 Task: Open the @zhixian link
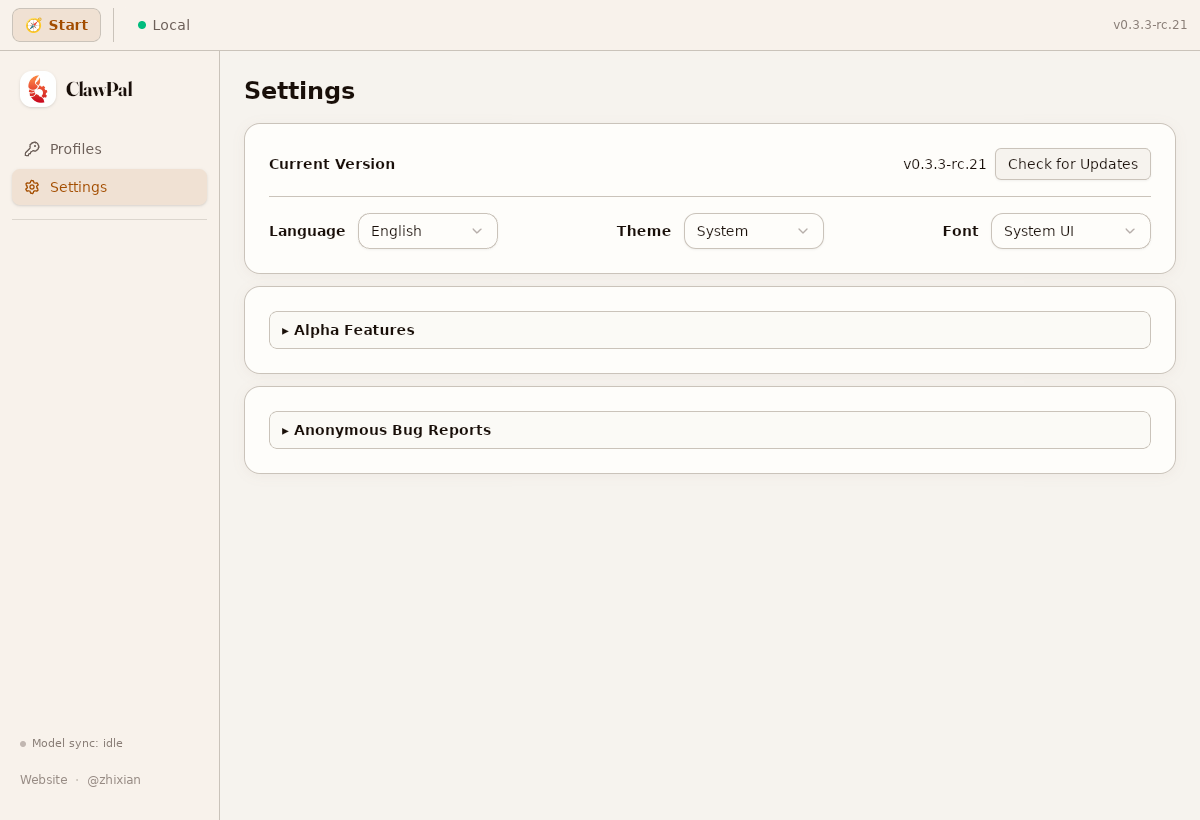114,780
